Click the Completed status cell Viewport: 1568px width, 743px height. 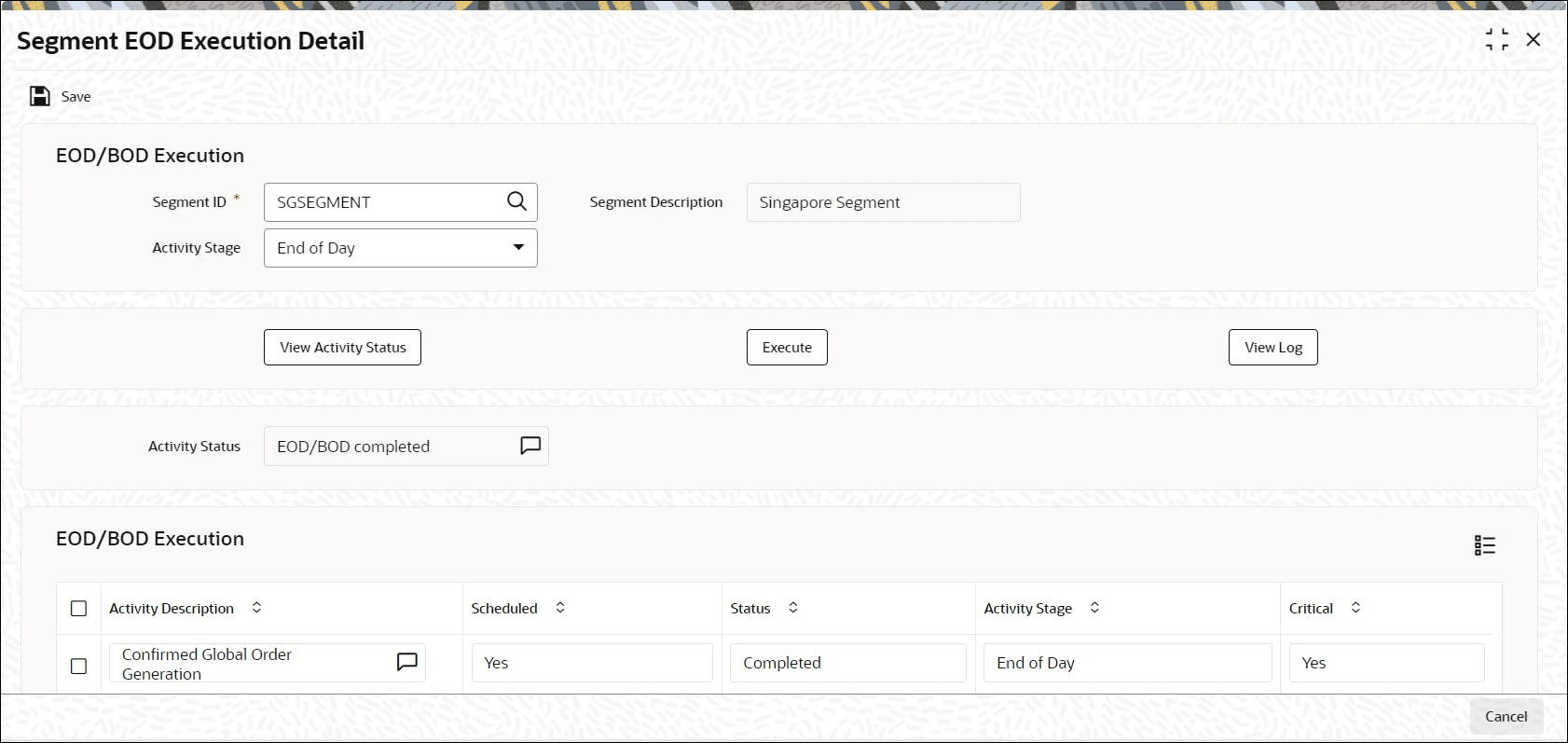tap(847, 663)
